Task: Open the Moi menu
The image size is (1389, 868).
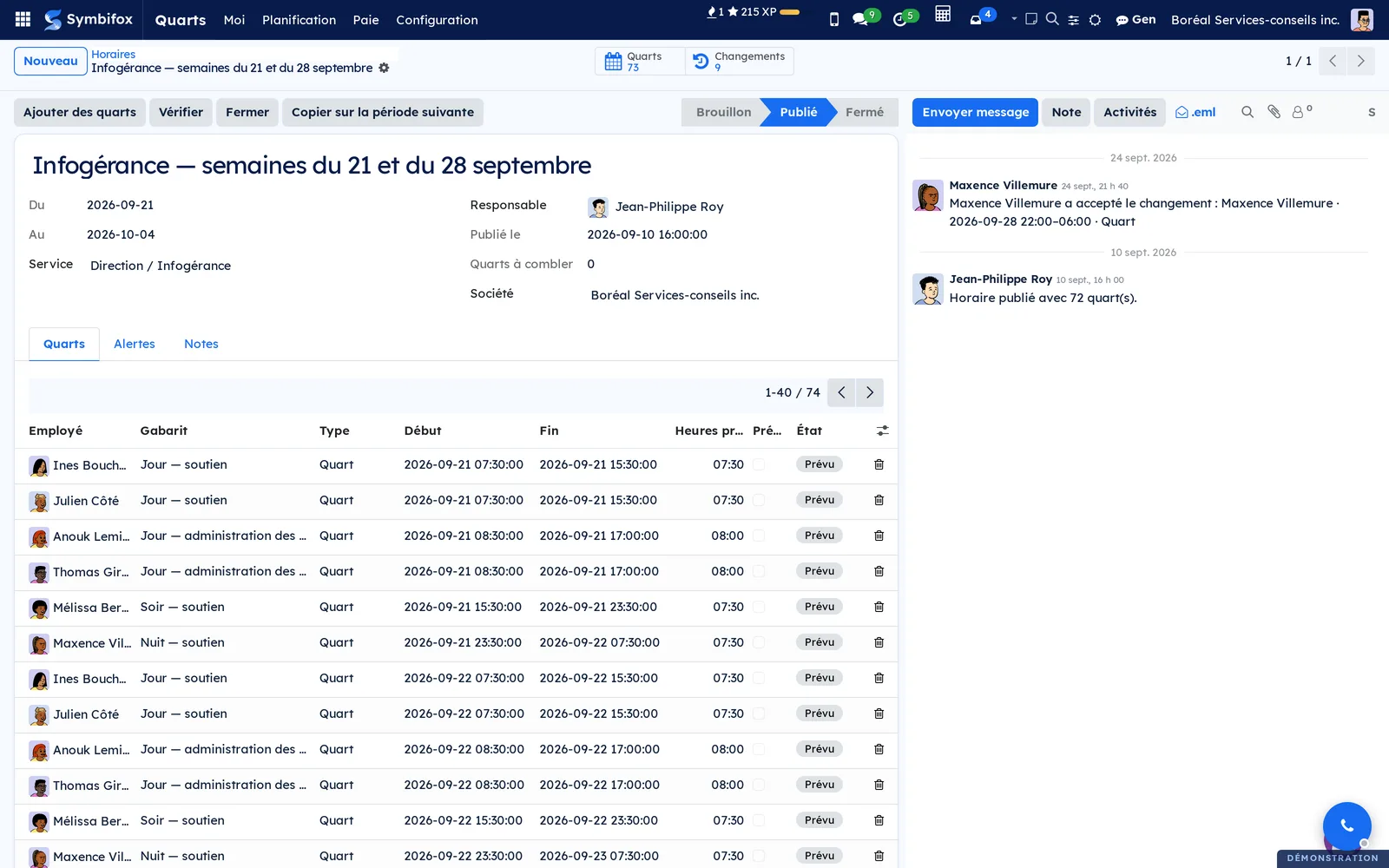Action: point(234,19)
